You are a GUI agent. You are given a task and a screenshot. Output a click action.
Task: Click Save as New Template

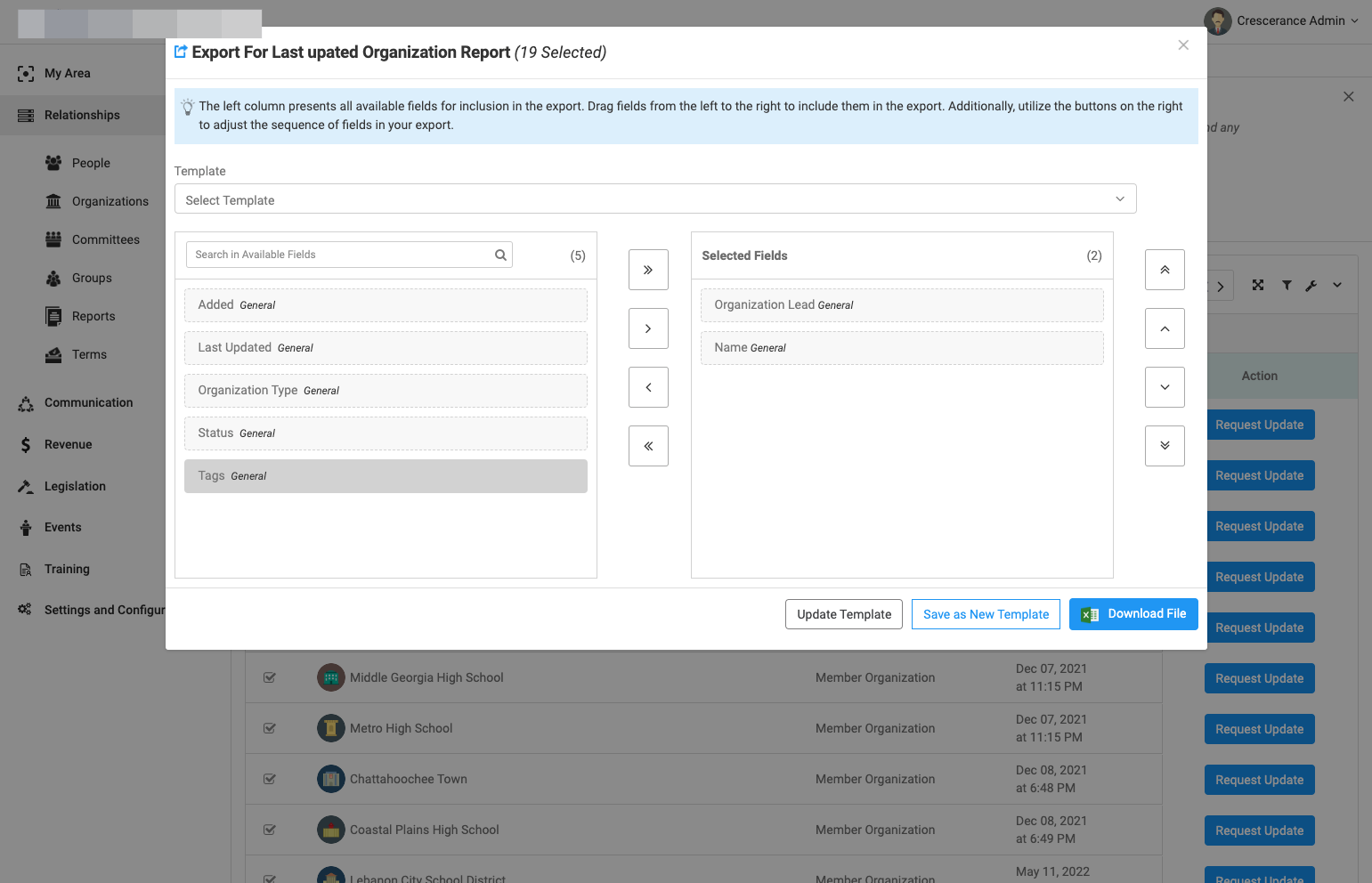tap(986, 614)
